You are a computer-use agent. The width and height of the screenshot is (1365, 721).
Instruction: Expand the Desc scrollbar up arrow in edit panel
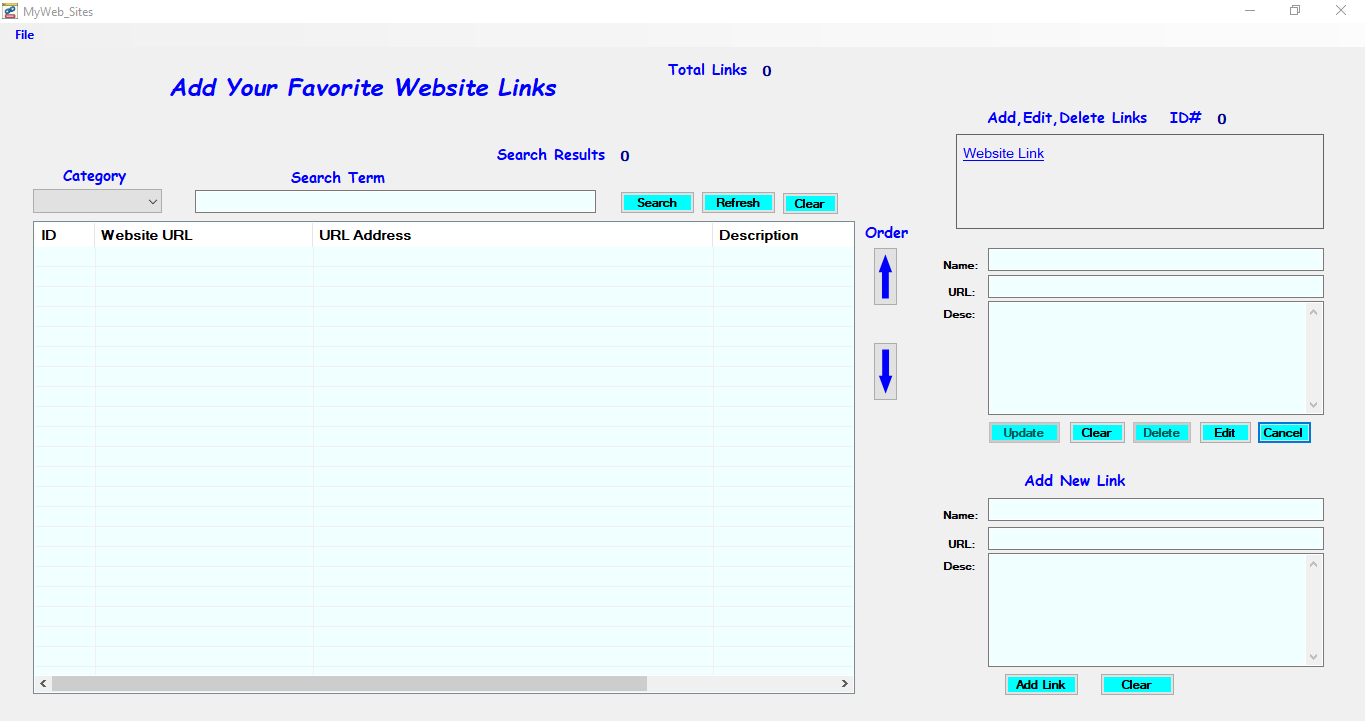click(x=1315, y=311)
